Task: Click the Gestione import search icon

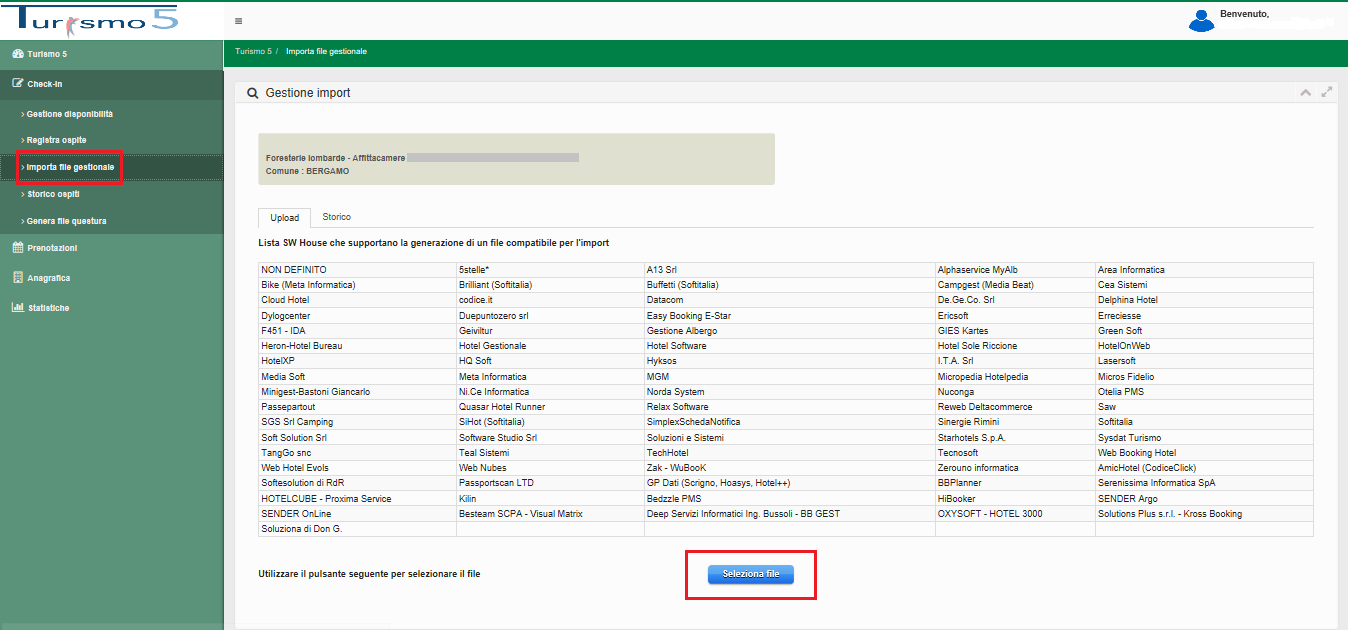Action: [x=252, y=93]
